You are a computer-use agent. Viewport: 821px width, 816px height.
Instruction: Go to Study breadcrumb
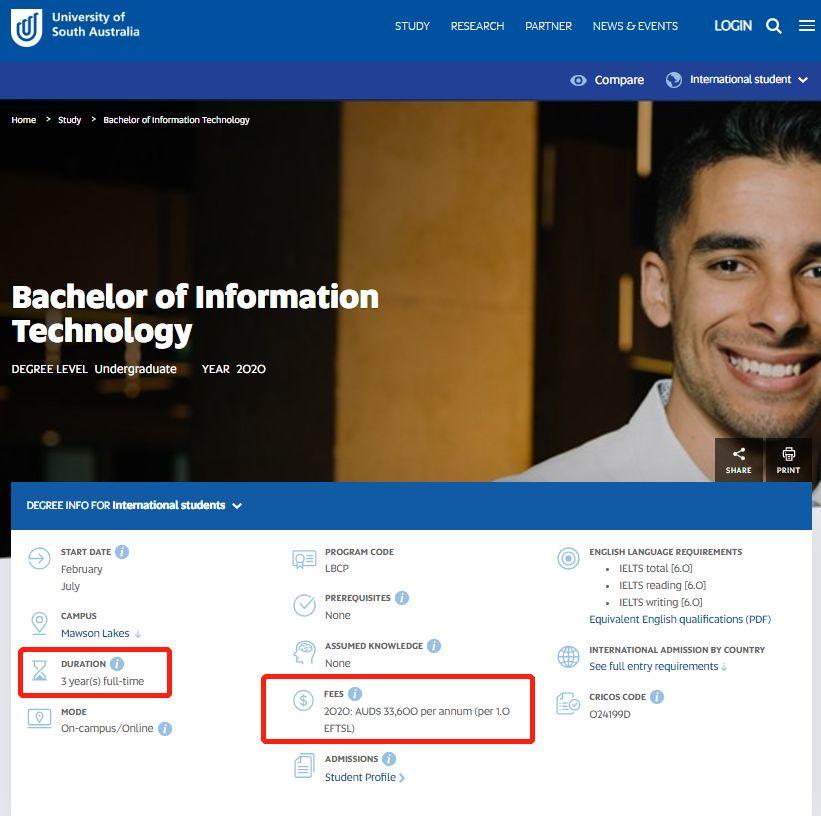pyautogui.click(x=70, y=120)
